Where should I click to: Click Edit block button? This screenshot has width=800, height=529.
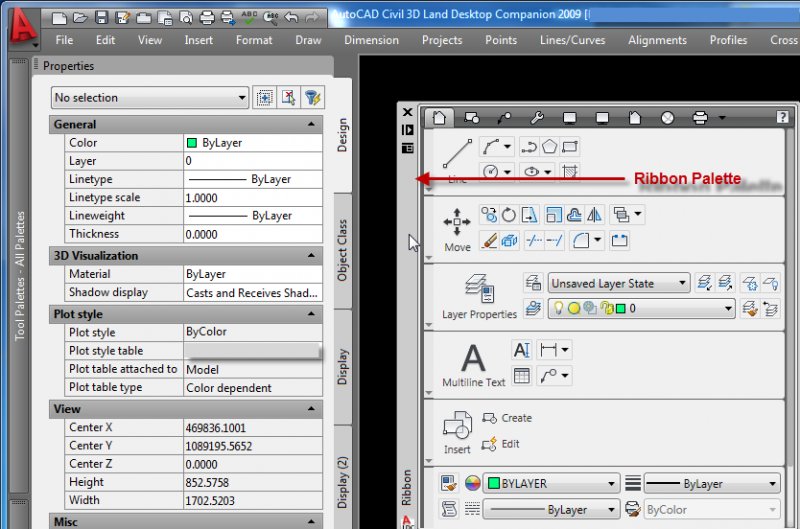[x=501, y=444]
